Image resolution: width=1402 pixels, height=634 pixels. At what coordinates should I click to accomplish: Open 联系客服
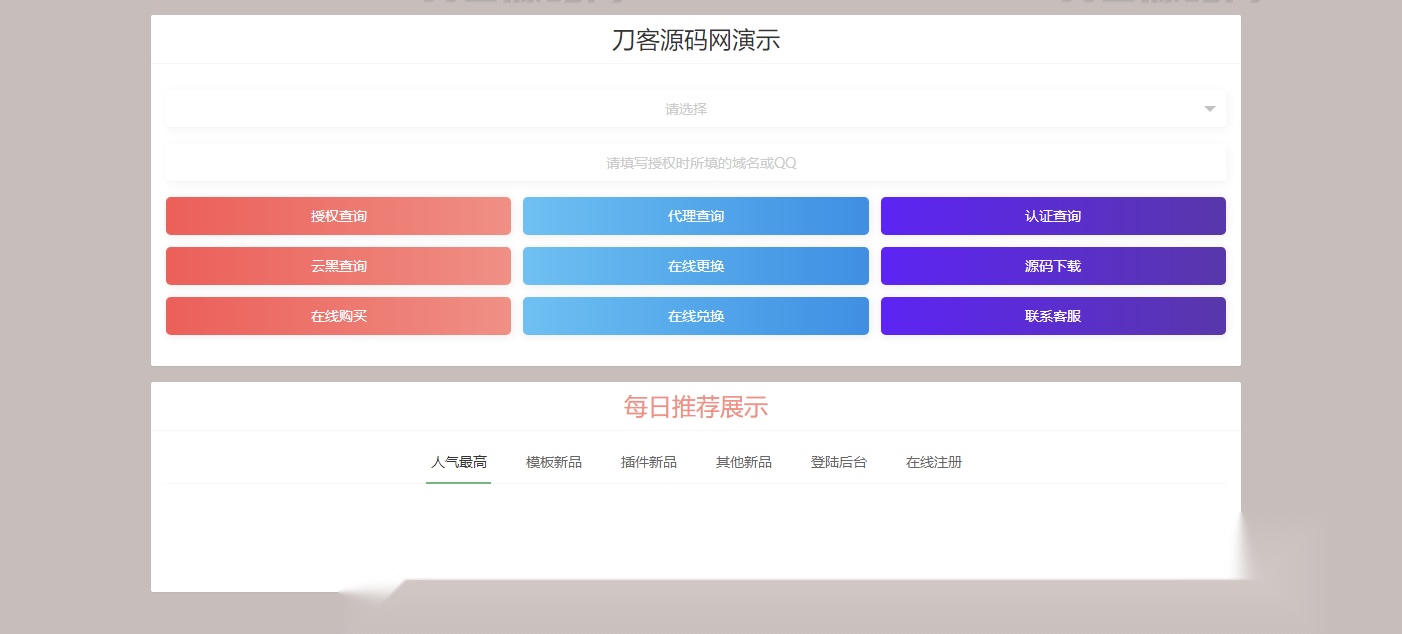[1053, 316]
